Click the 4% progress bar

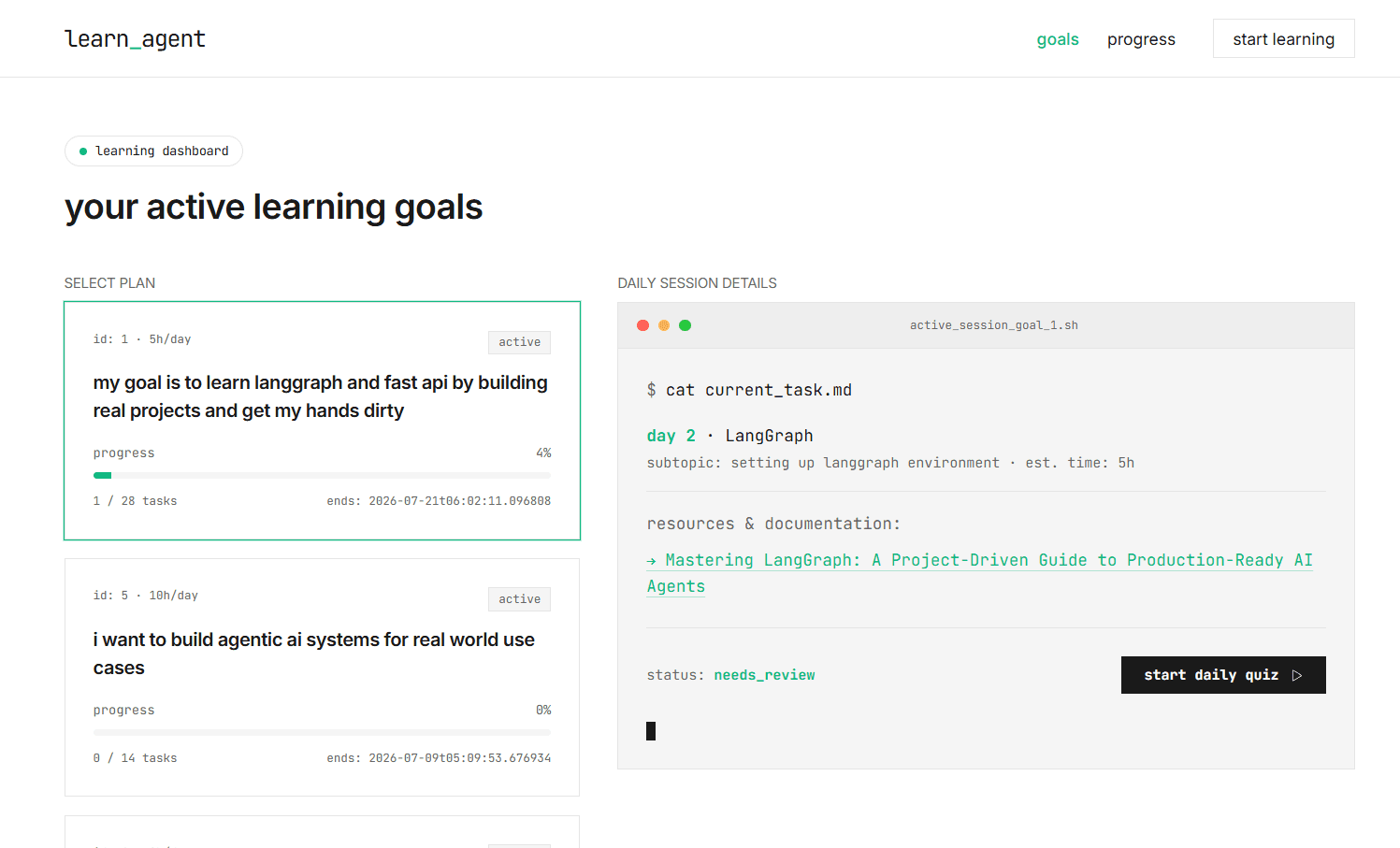[322, 476]
